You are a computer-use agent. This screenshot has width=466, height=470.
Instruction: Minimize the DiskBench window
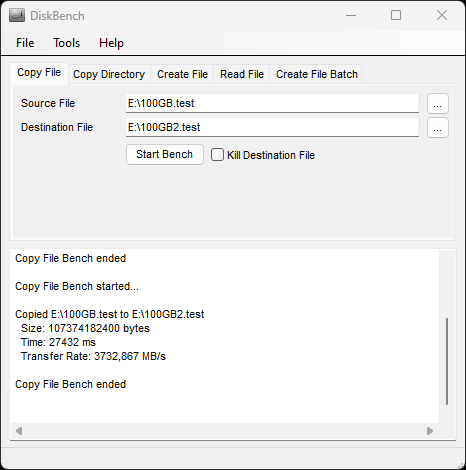(x=351, y=15)
